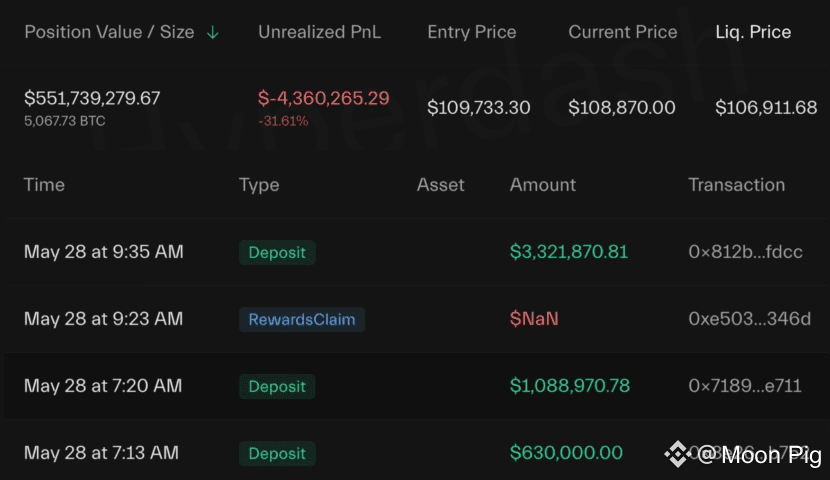Sort by Position Value / Size column

[x=109, y=32]
